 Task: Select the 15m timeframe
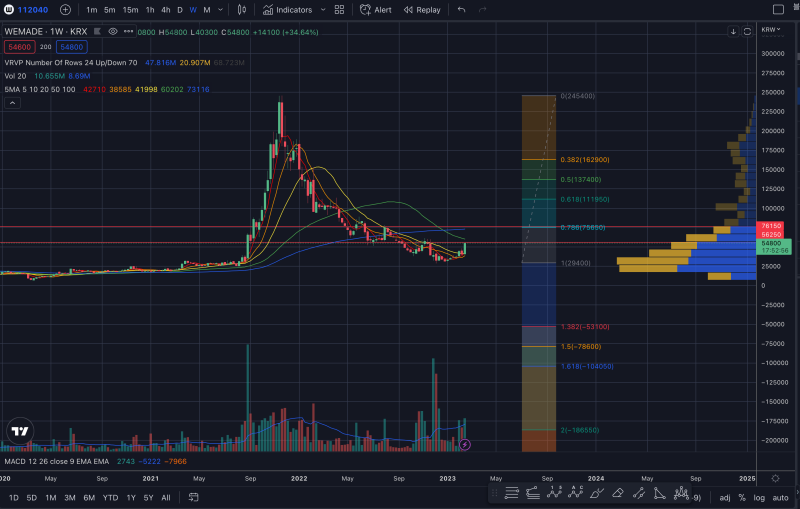pyautogui.click(x=130, y=10)
